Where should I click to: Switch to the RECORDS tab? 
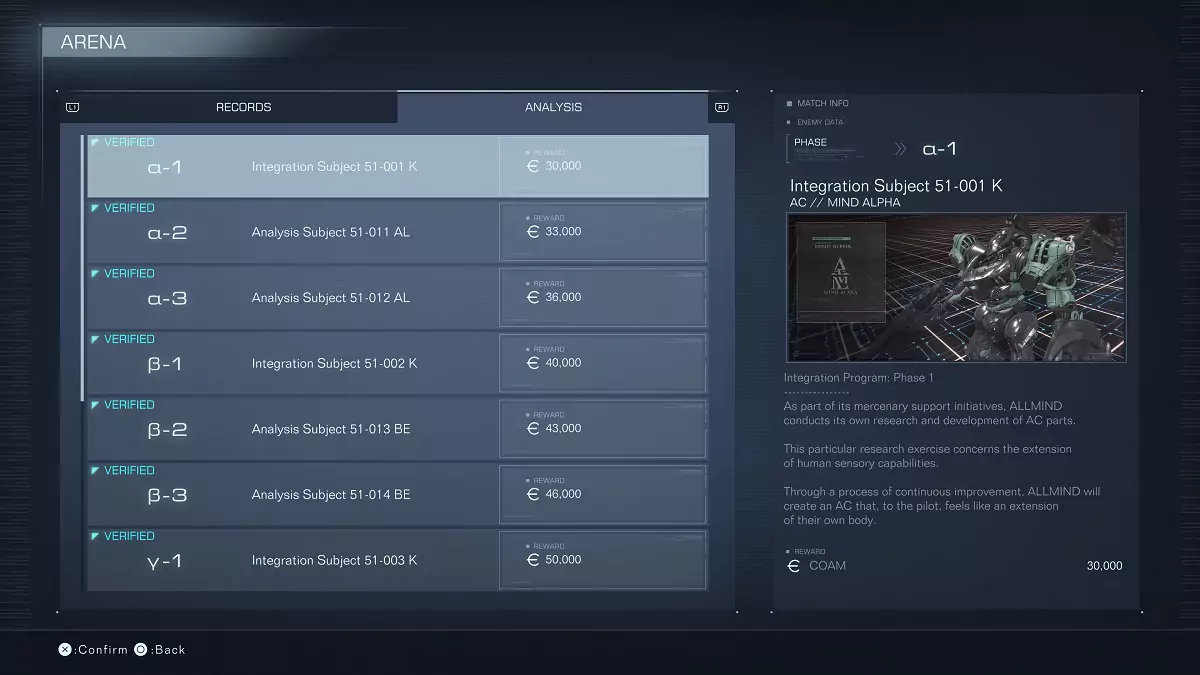click(243, 107)
